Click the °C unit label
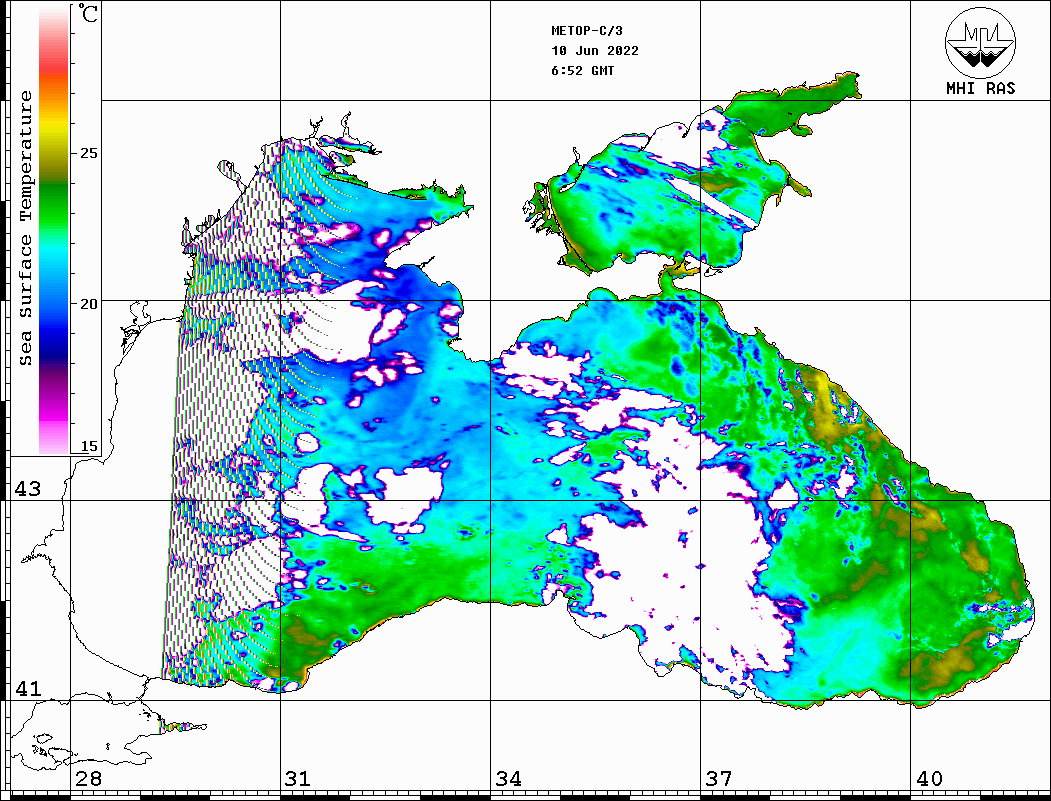Viewport: 1051px width, 801px height. [88, 13]
